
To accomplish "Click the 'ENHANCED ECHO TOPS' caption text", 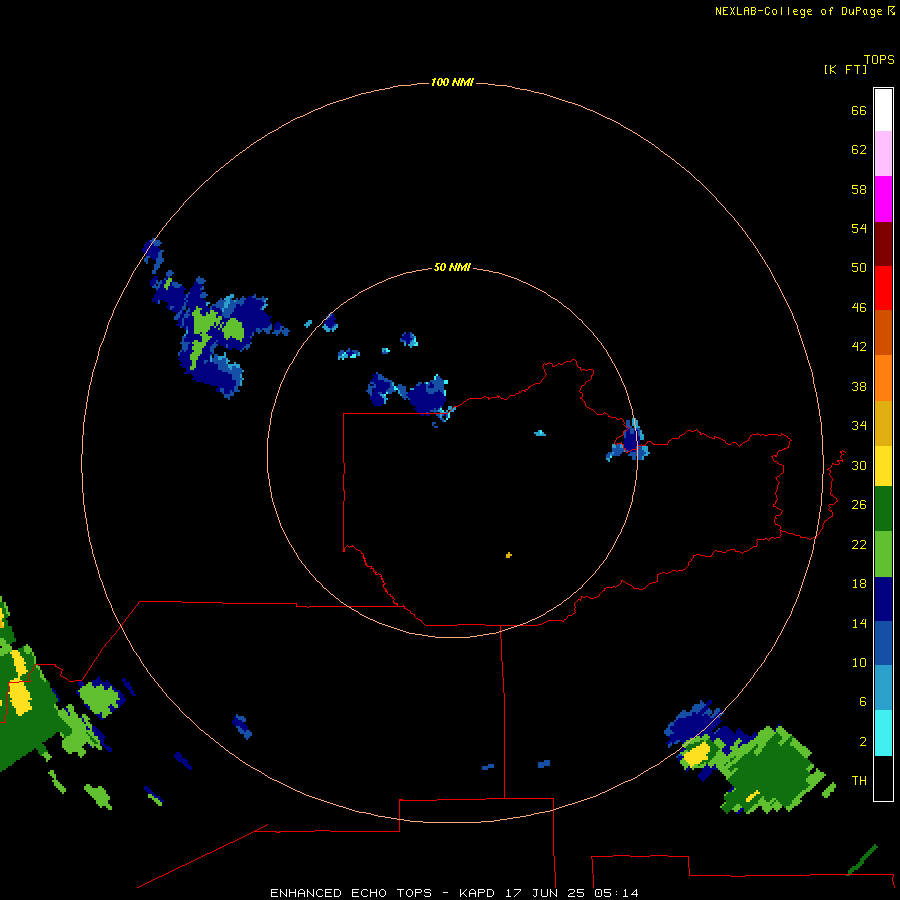I will [x=351, y=893].
